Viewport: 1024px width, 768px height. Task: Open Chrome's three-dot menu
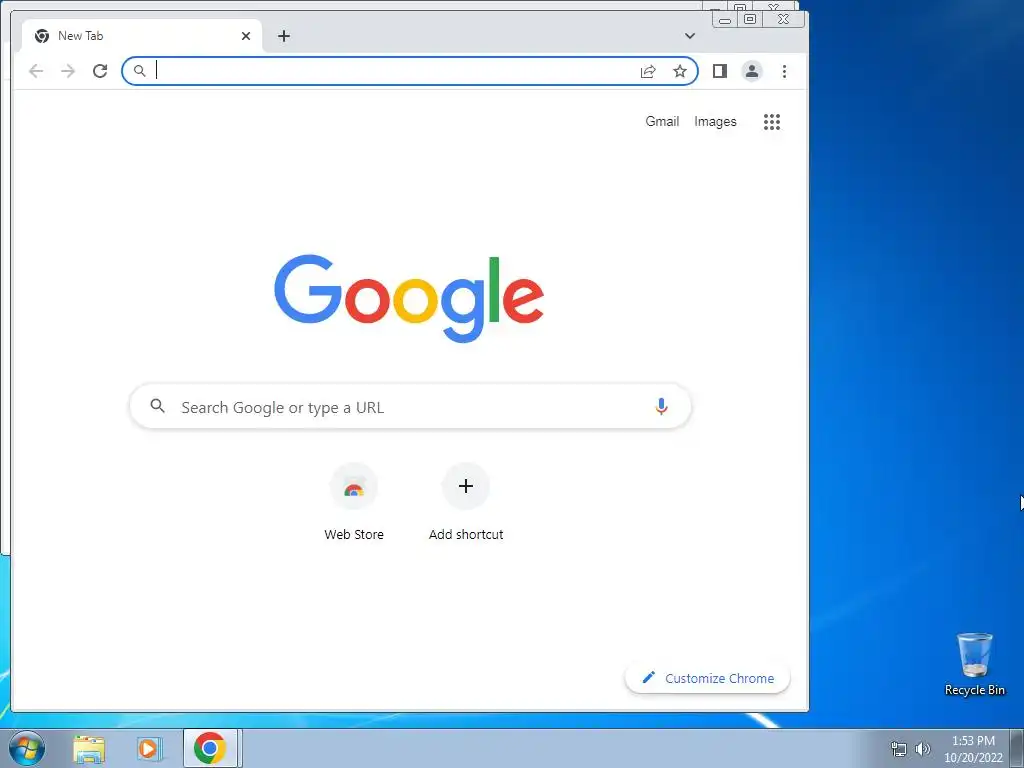(x=784, y=71)
